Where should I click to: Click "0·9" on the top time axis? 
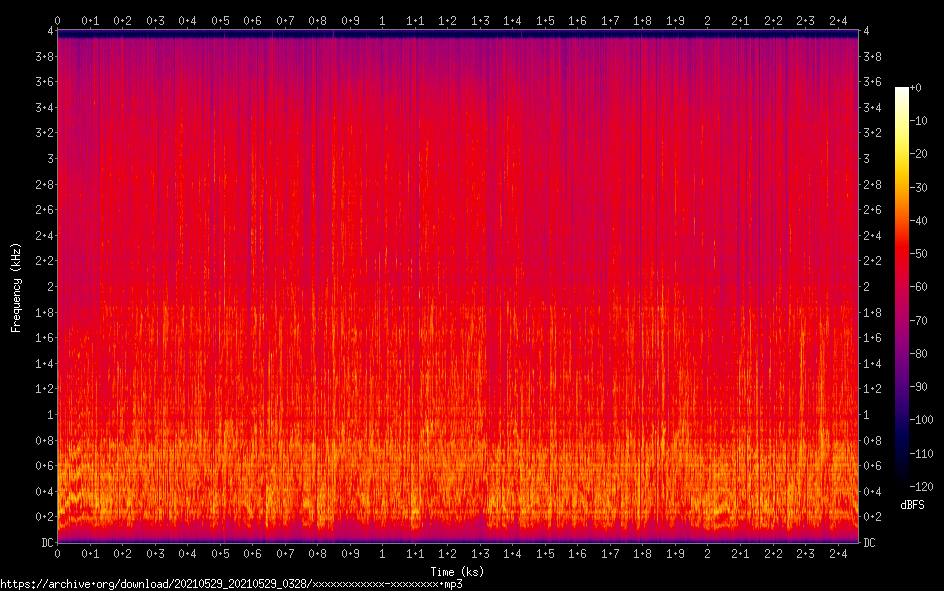coord(350,21)
